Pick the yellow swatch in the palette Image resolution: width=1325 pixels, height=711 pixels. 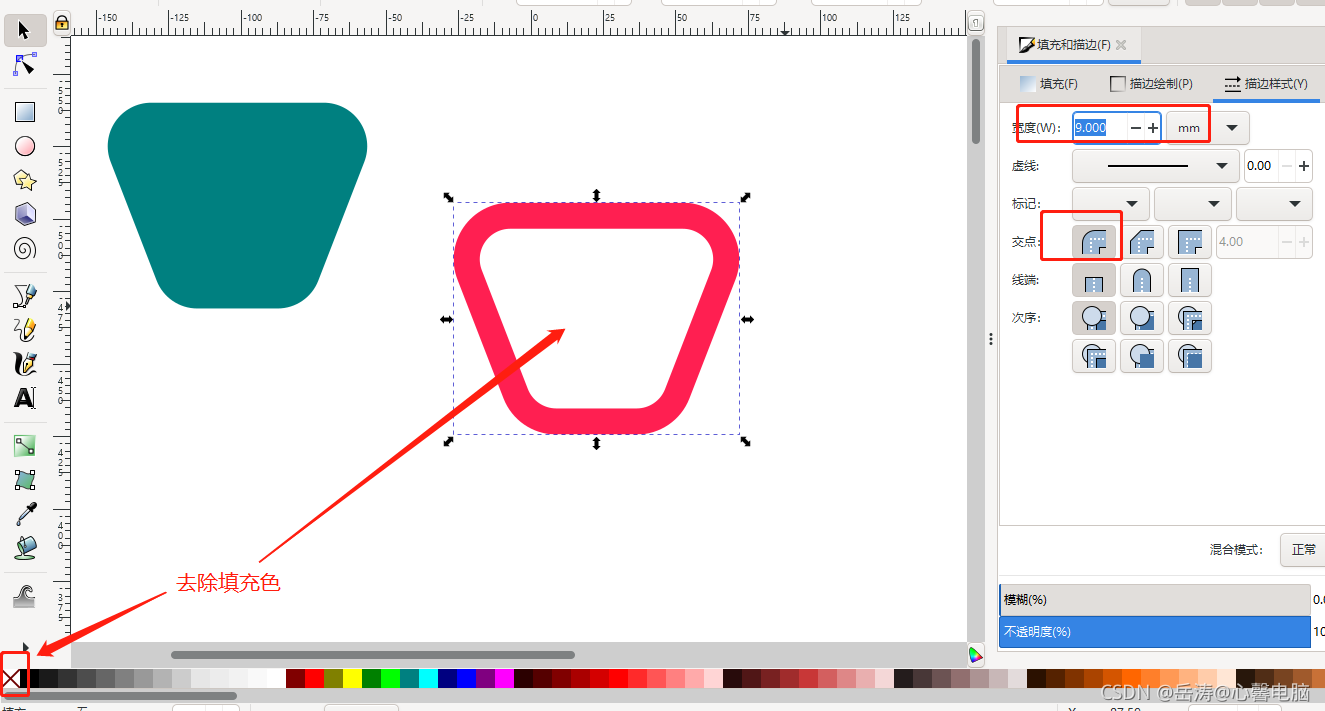(352, 679)
